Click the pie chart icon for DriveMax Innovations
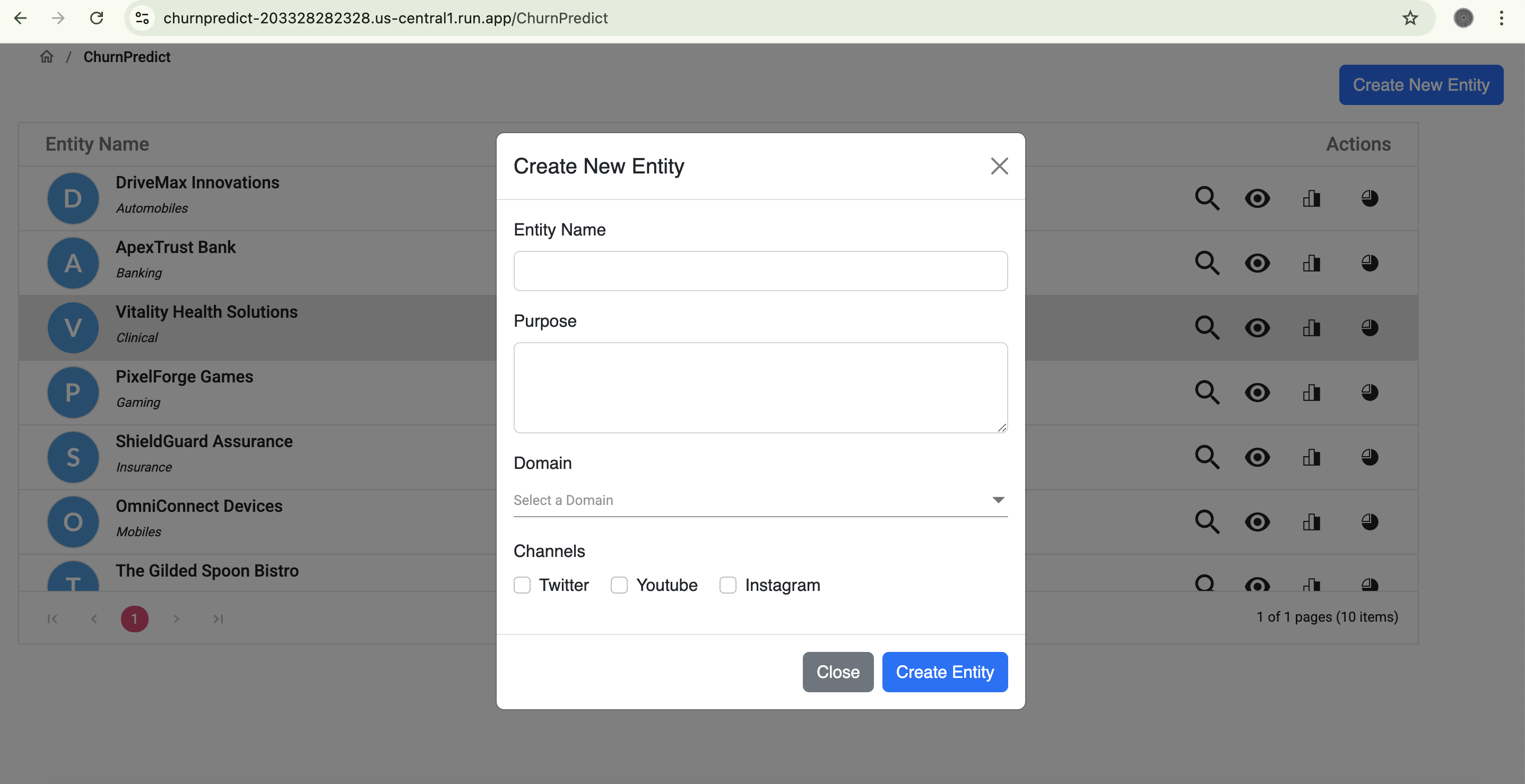Image resolution: width=1525 pixels, height=784 pixels. click(x=1370, y=198)
